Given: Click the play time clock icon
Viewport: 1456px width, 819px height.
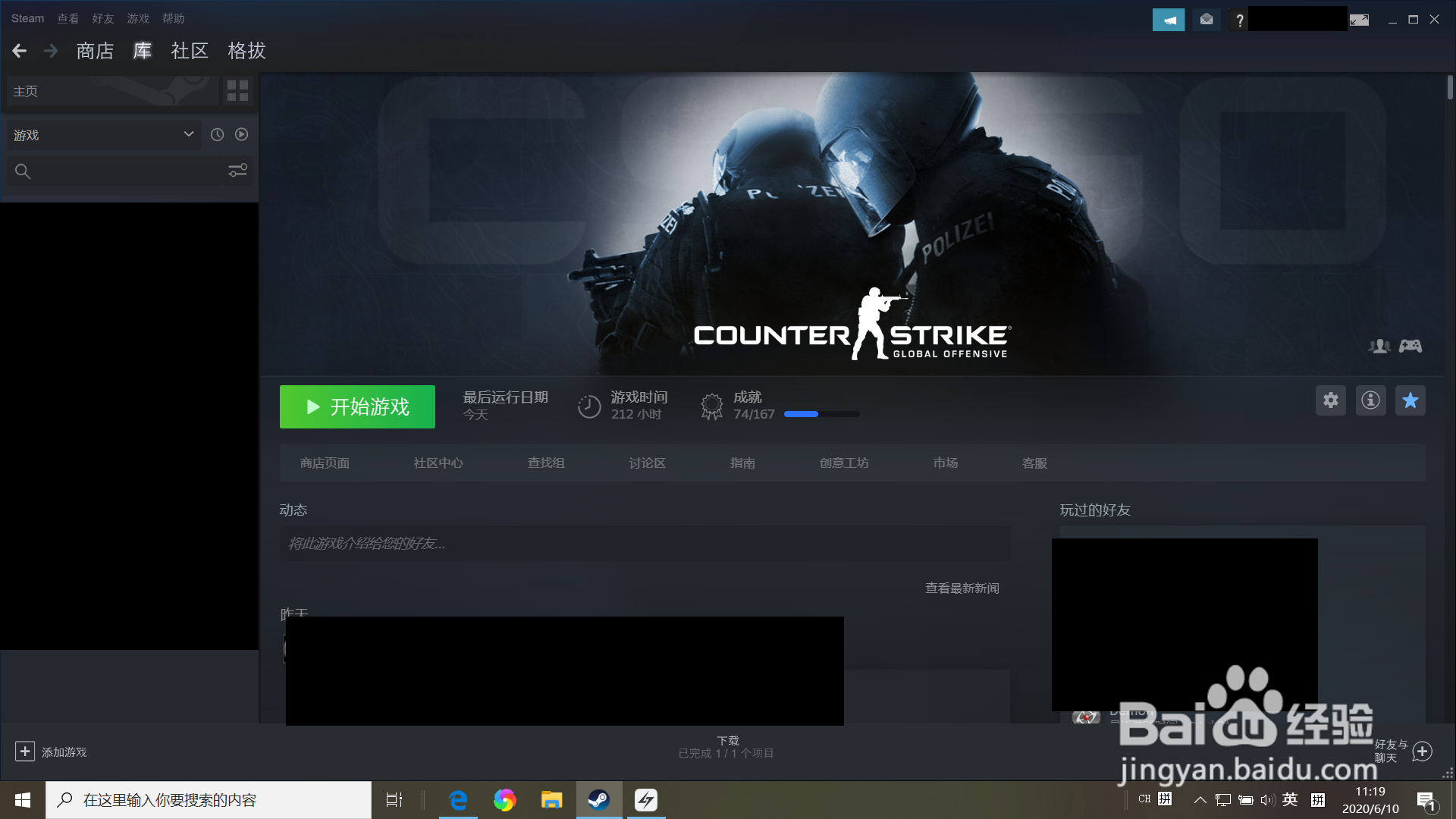Looking at the screenshot, I should [589, 406].
